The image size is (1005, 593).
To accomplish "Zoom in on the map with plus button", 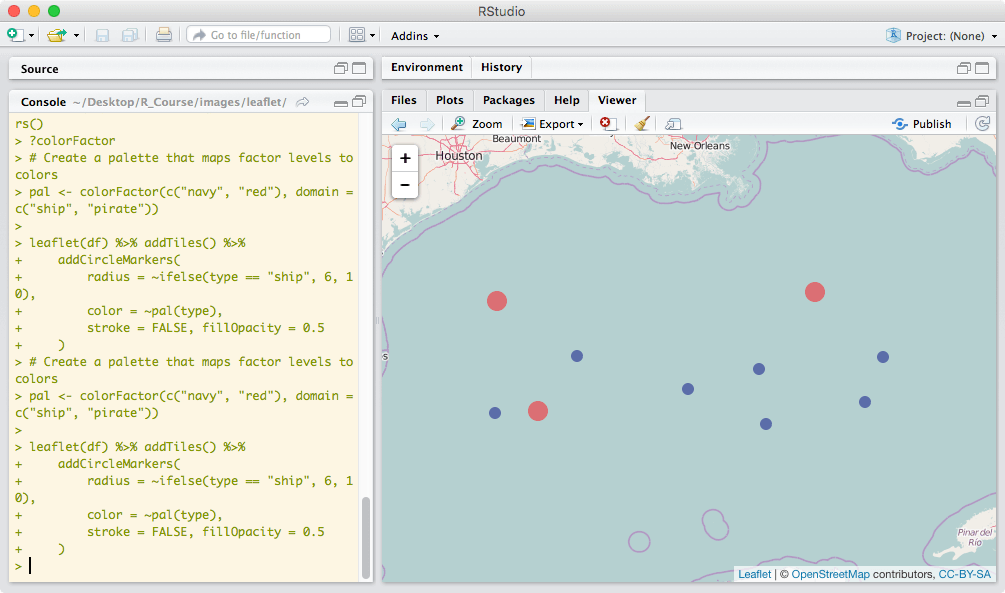I will click(405, 159).
